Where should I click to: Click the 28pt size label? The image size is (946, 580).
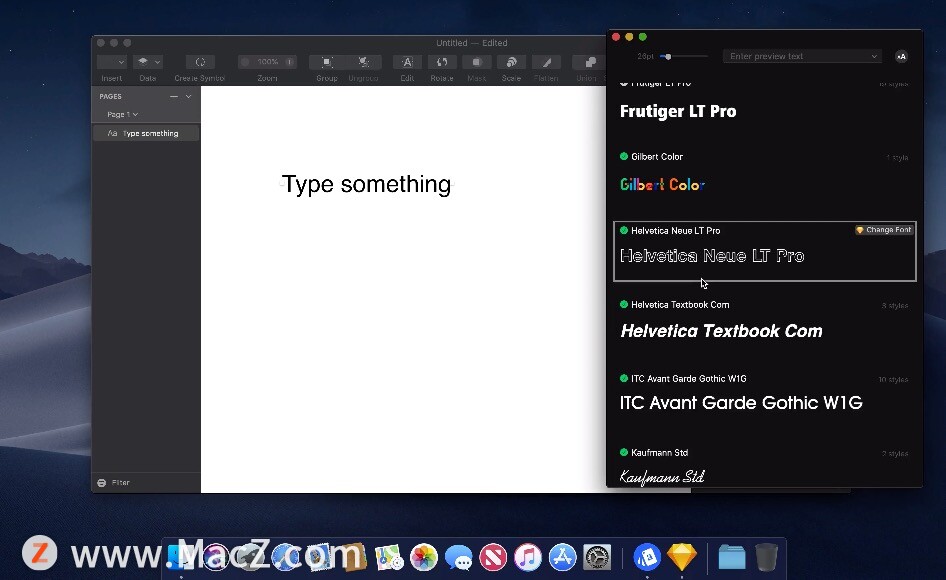point(645,56)
